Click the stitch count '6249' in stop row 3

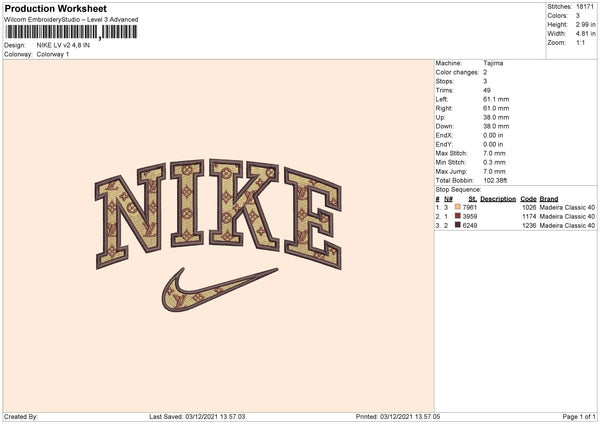click(470, 225)
